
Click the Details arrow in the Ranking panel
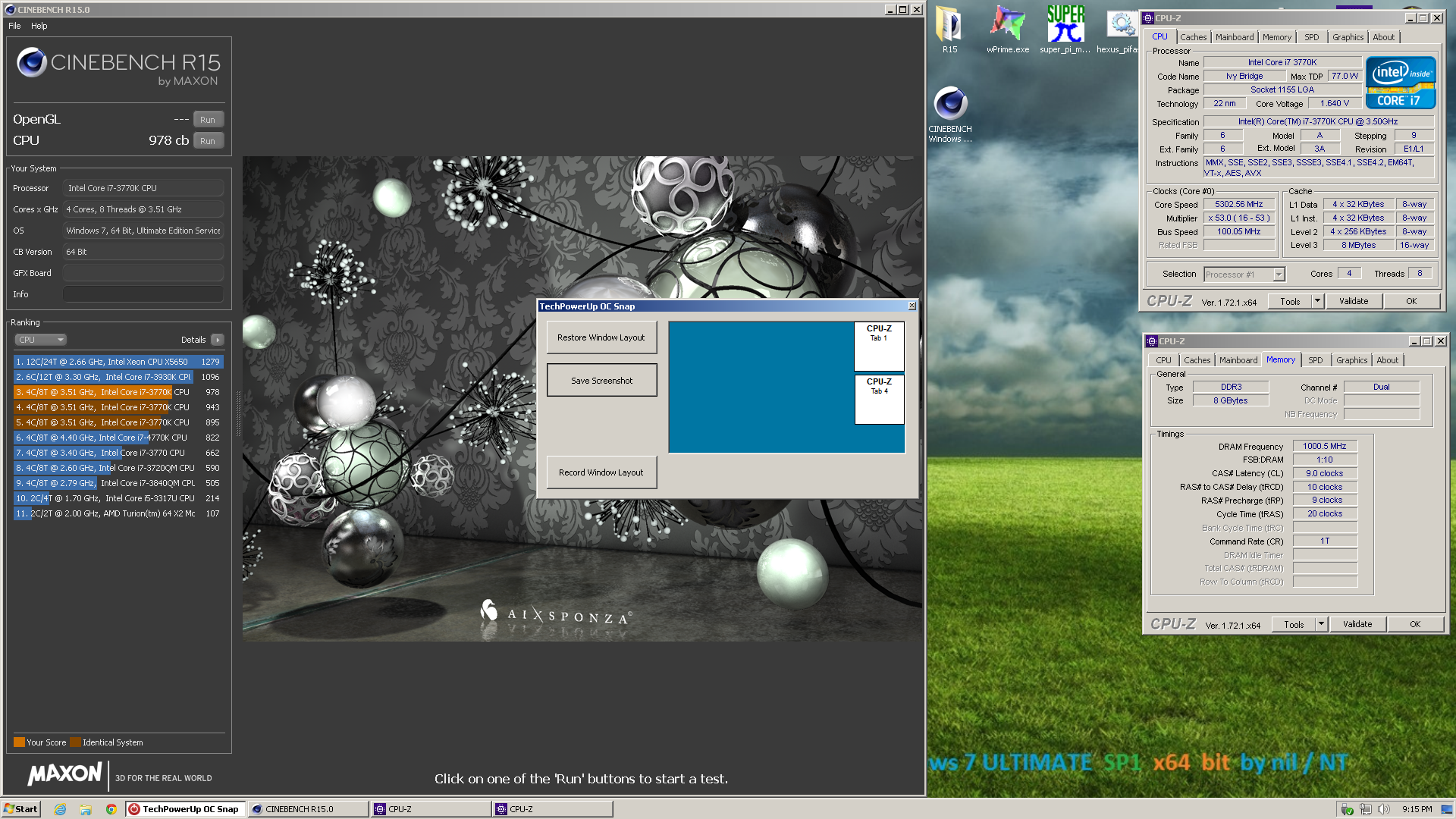click(x=218, y=340)
